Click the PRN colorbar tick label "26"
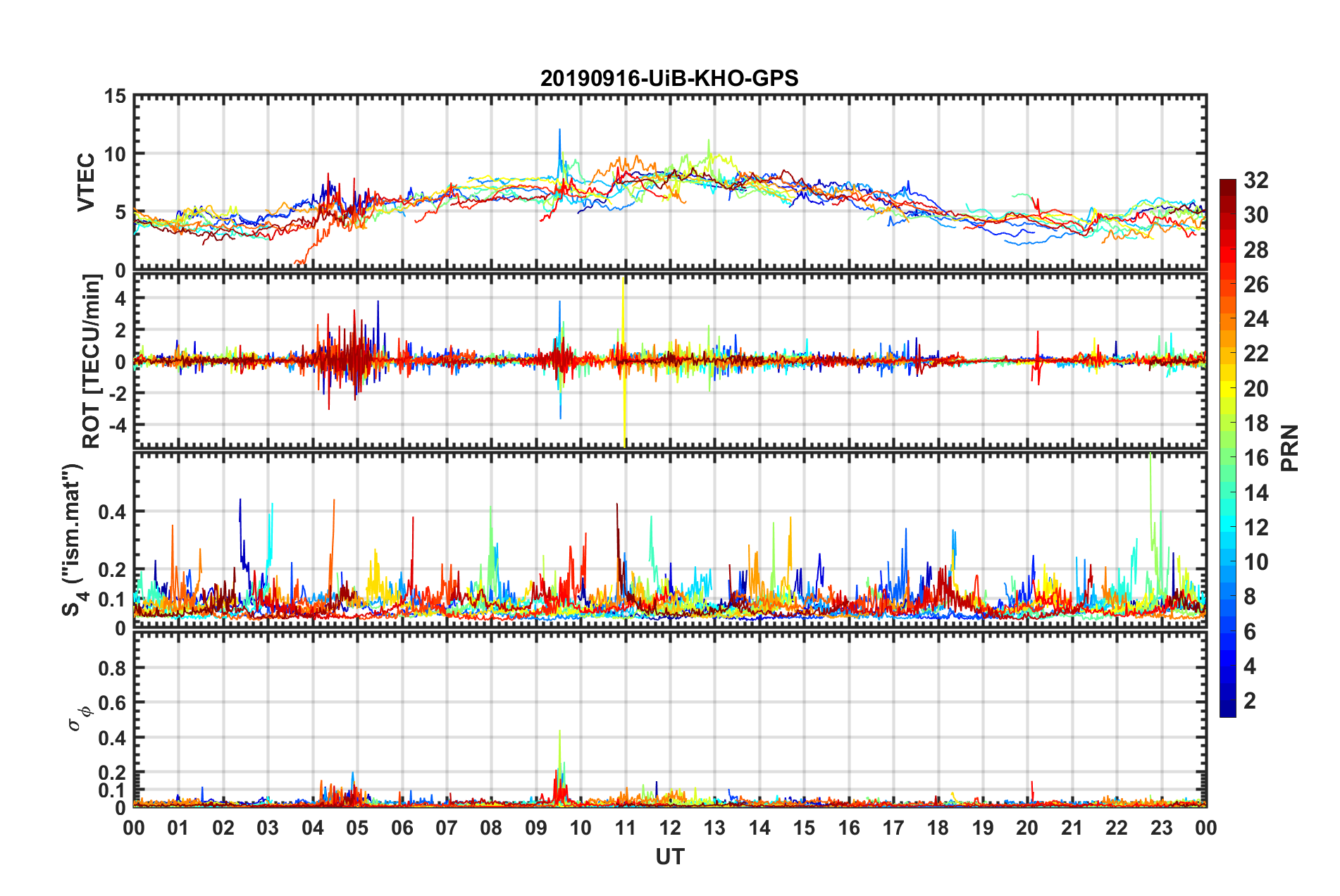The image size is (1340, 896). click(x=1255, y=285)
